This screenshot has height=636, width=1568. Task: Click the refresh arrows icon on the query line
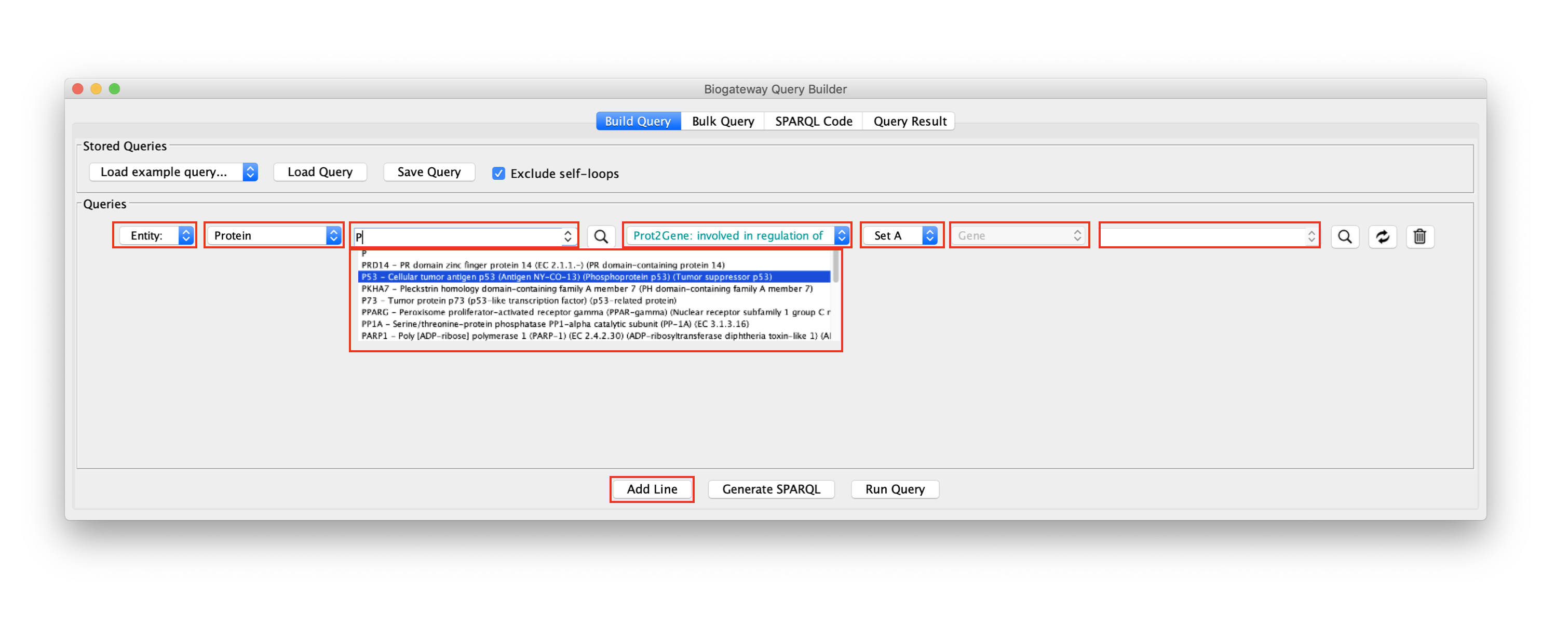(x=1382, y=236)
